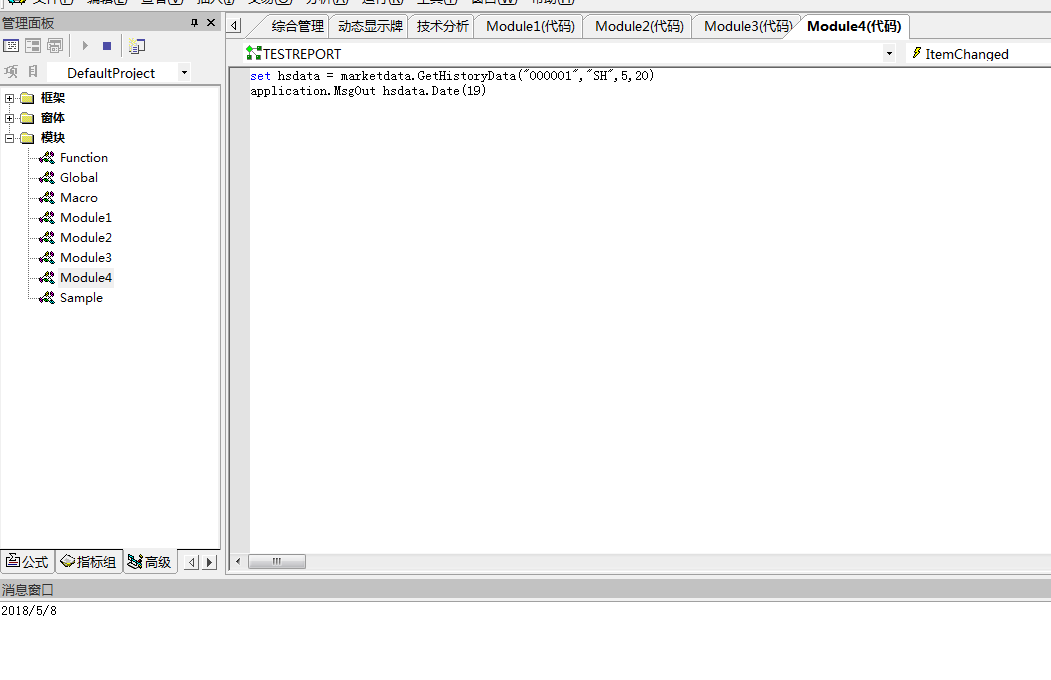This screenshot has width=1051, height=680.
Task: Close the management panel
Action: coord(211,23)
